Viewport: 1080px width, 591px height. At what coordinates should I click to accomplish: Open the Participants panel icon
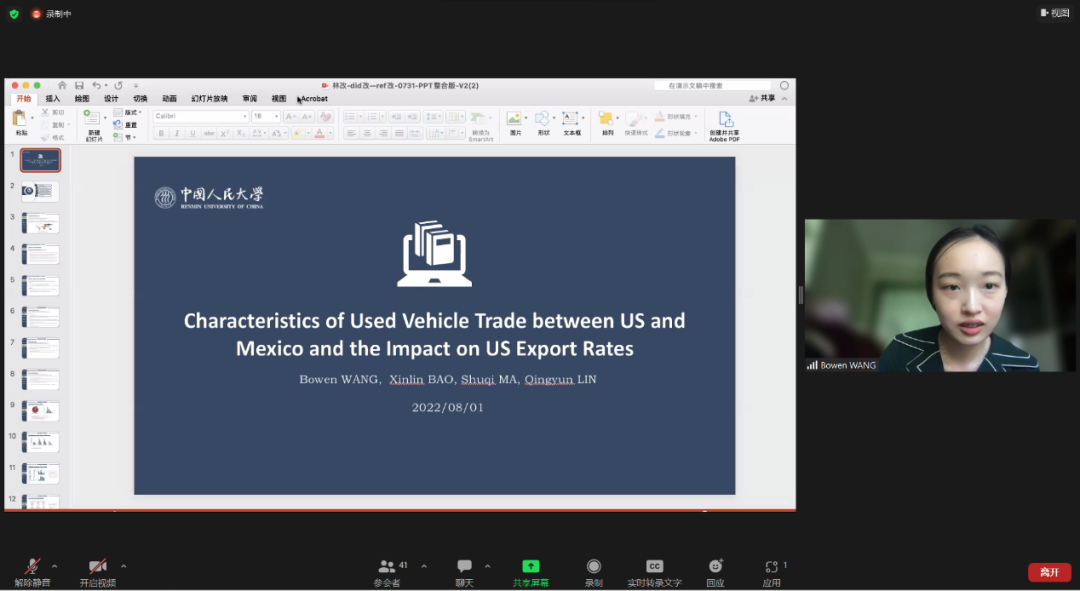(x=386, y=567)
